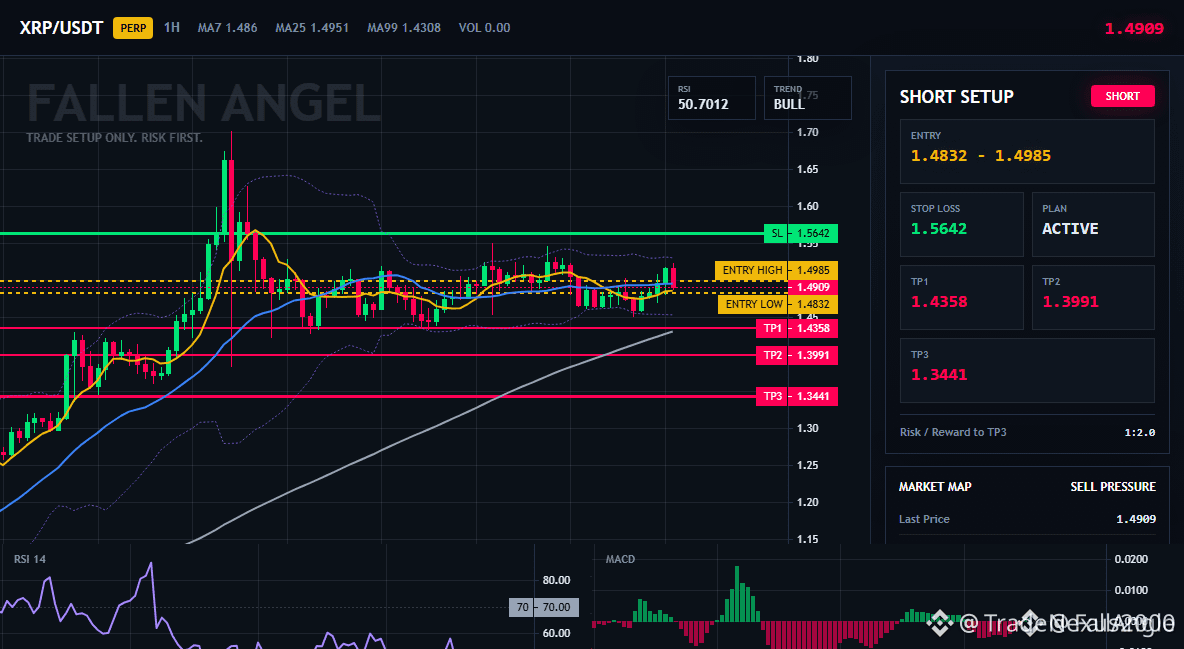This screenshot has height=649, width=1184.
Task: Click the red TP1 1.4358 chart tag
Action: coord(797,329)
